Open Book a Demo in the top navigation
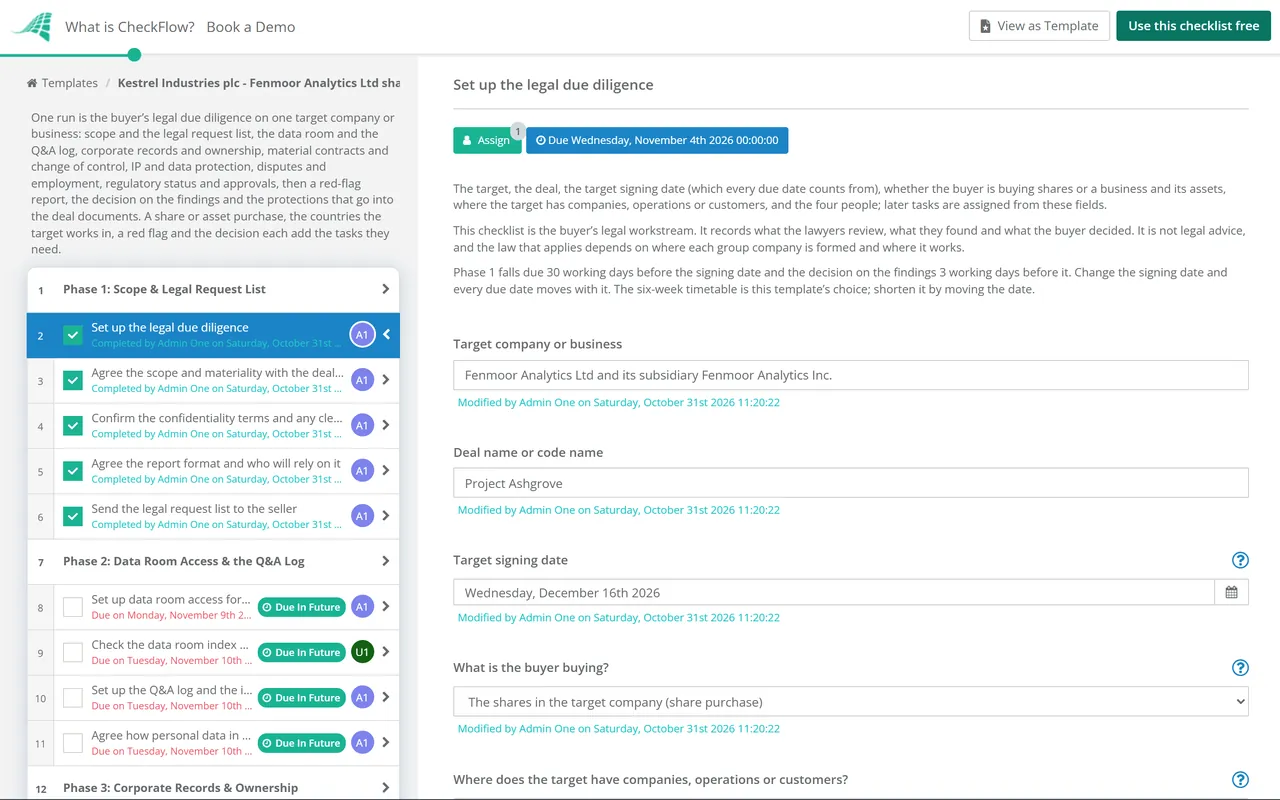Screen dimensions: 1280x800 tap(251, 27)
